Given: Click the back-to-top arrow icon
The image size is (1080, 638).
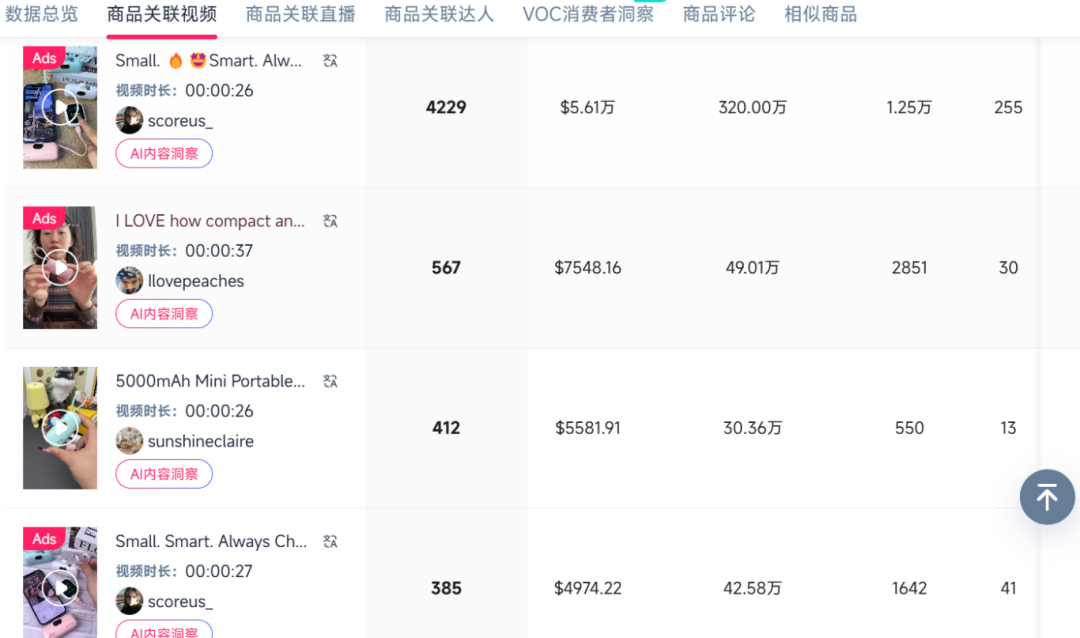Looking at the screenshot, I should pos(1047,497).
